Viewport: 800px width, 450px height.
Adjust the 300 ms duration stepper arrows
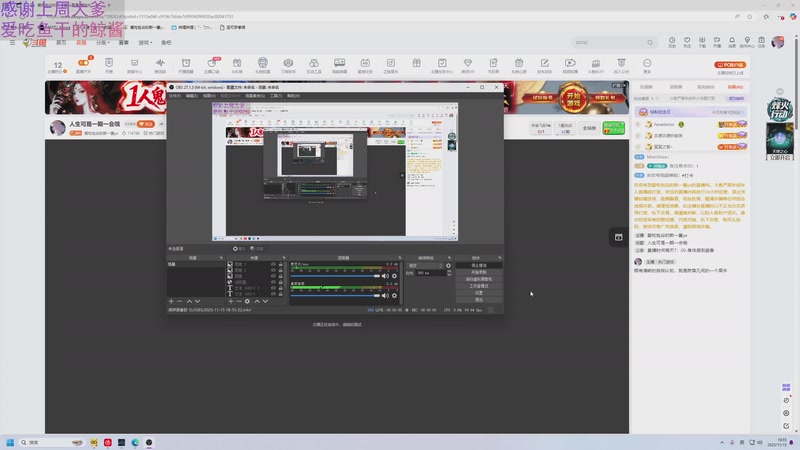pyautogui.click(x=449, y=273)
